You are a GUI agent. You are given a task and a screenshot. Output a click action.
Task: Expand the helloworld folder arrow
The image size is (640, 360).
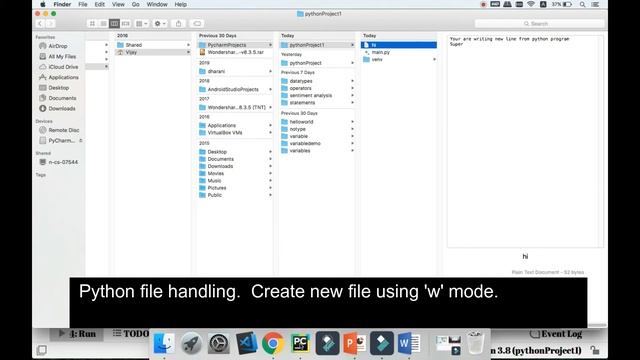[x=352, y=122]
